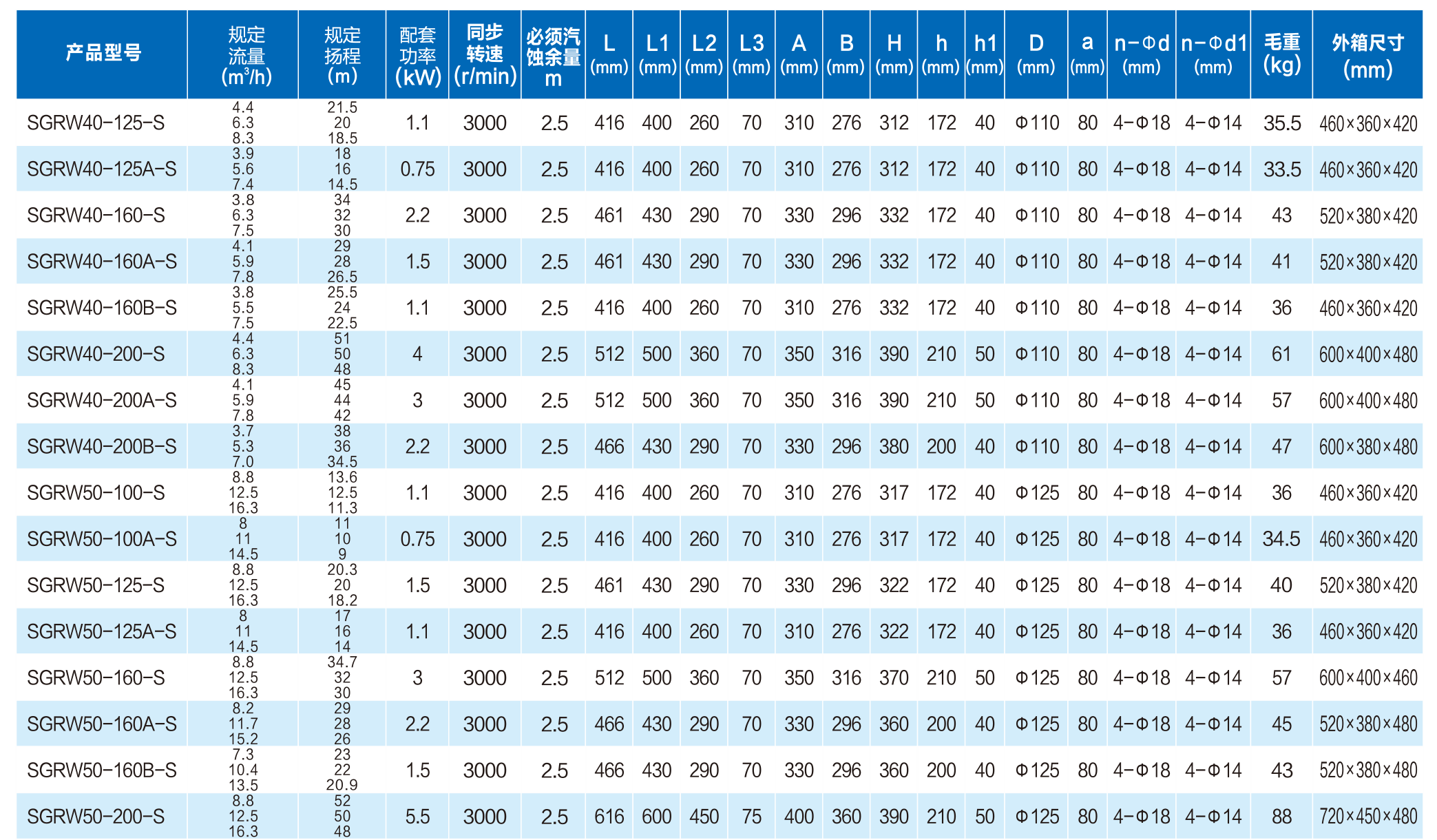
Task: Click the 毛重 (kg) column header
Action: (1281, 54)
